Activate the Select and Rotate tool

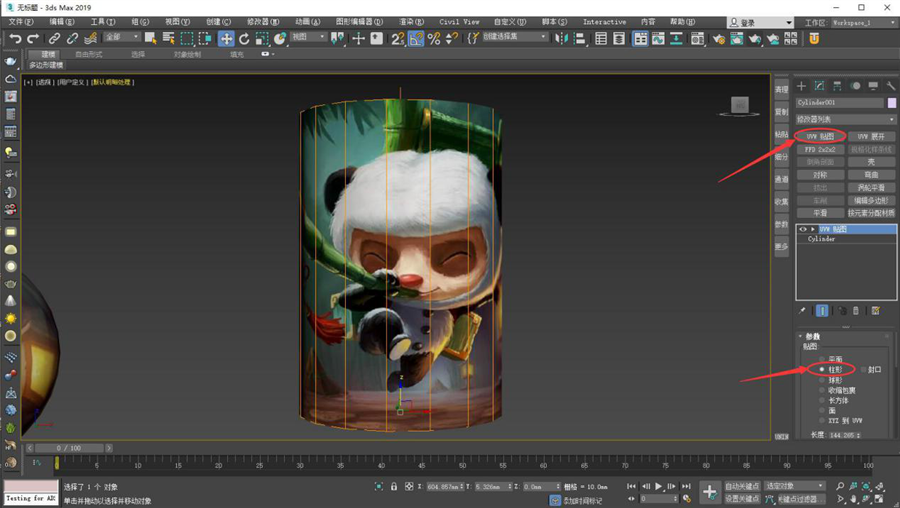(x=244, y=38)
